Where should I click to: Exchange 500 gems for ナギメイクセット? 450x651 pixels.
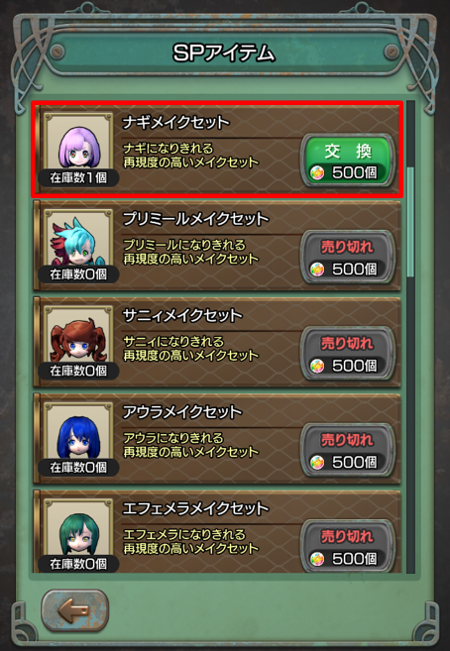[348, 160]
